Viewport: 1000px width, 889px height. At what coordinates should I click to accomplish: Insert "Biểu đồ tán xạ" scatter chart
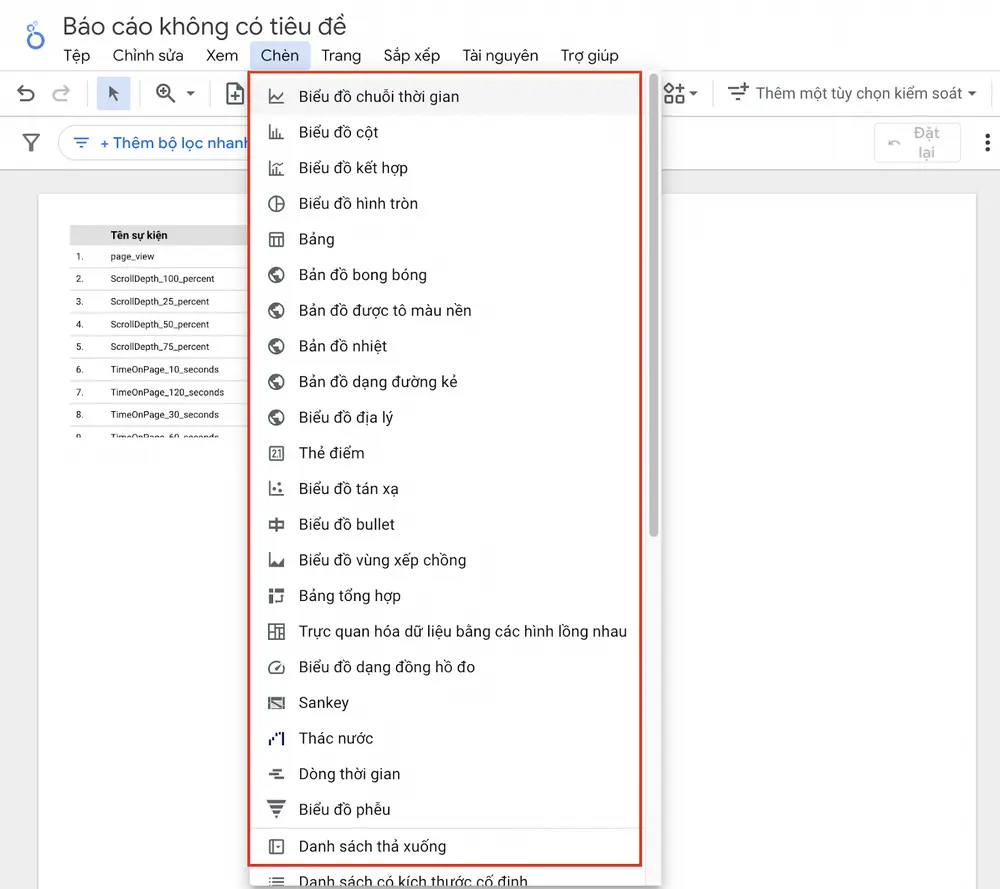click(x=445, y=489)
